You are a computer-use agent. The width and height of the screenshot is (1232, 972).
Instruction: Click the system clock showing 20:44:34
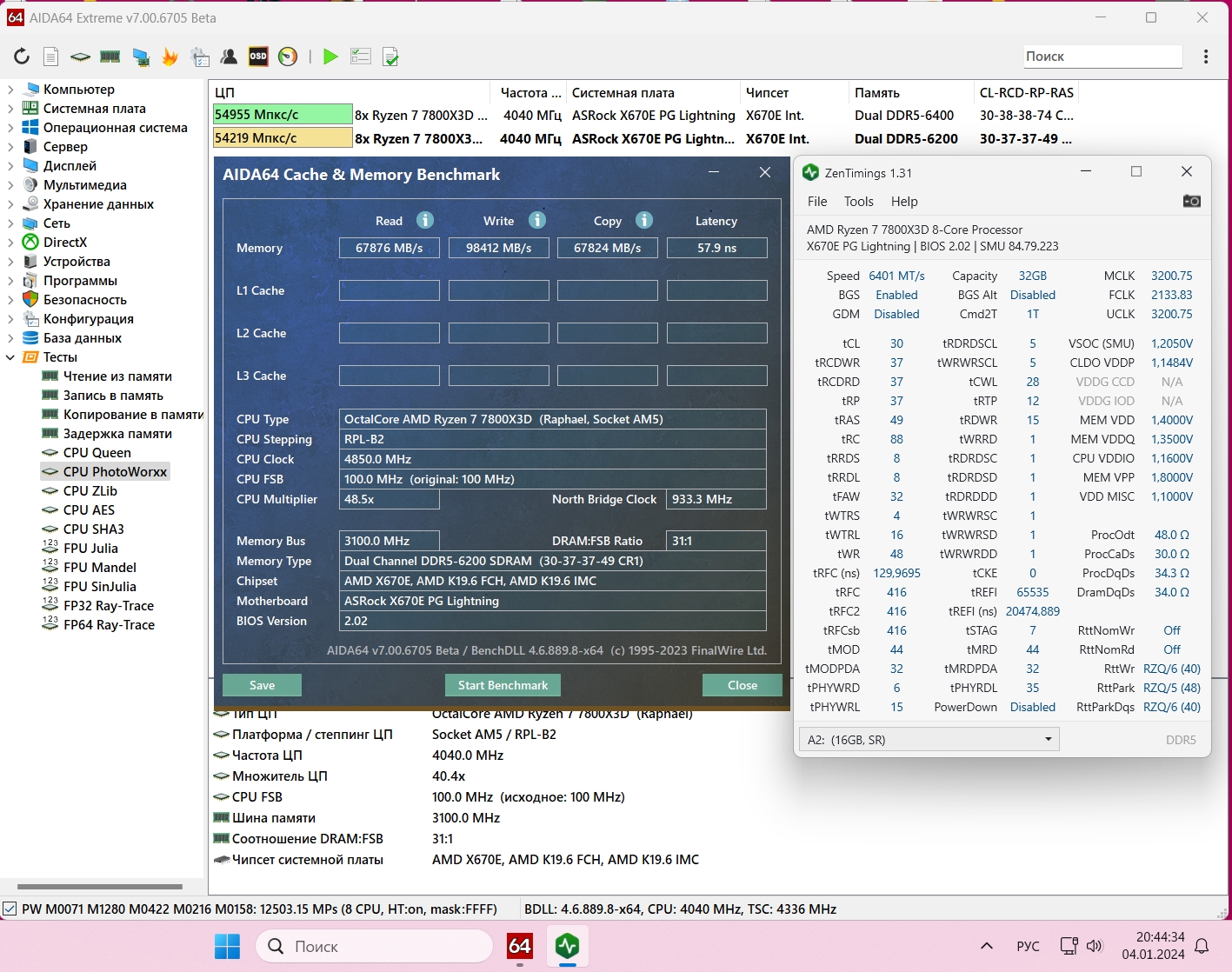(x=1160, y=937)
